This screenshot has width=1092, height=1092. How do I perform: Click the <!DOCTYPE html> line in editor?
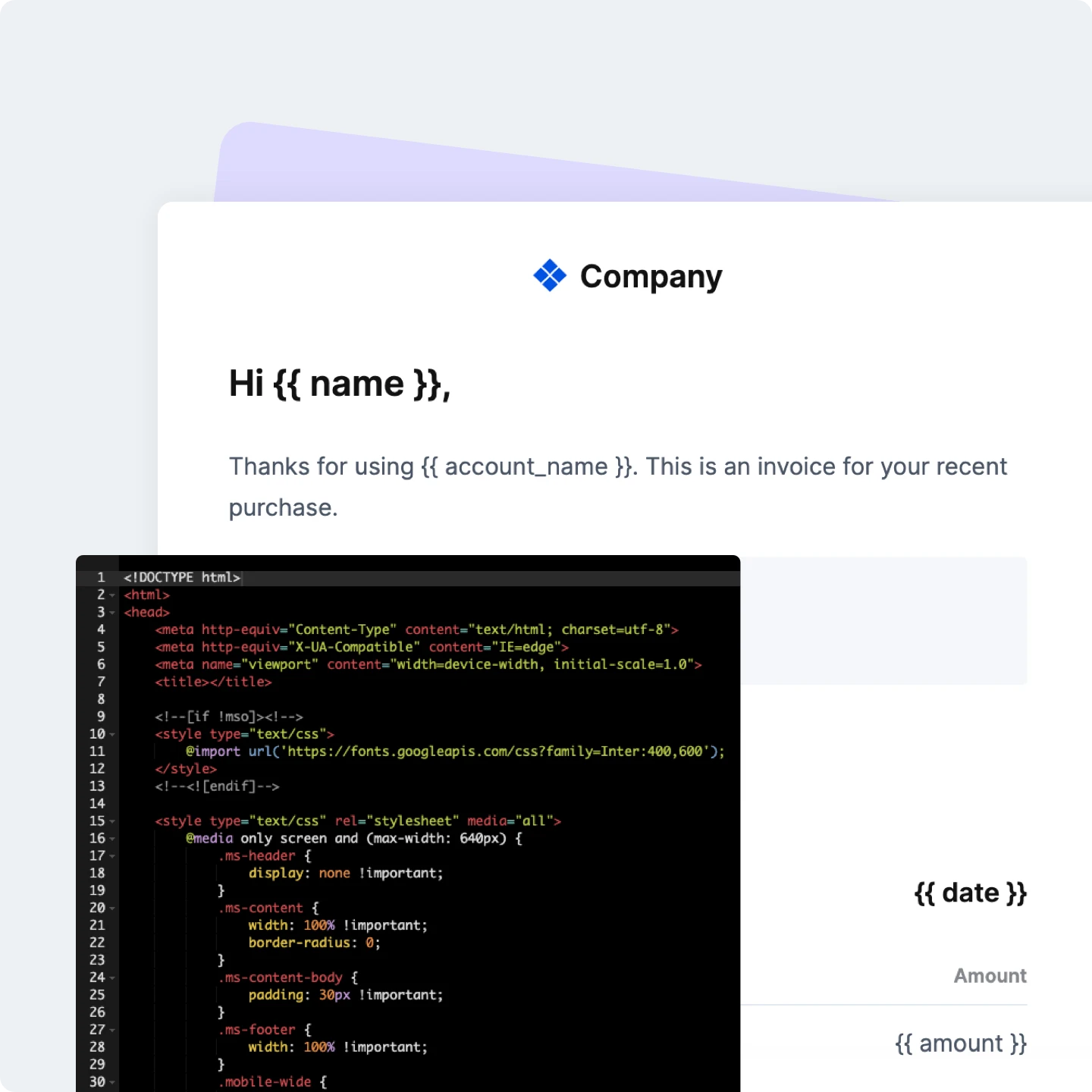click(182, 578)
